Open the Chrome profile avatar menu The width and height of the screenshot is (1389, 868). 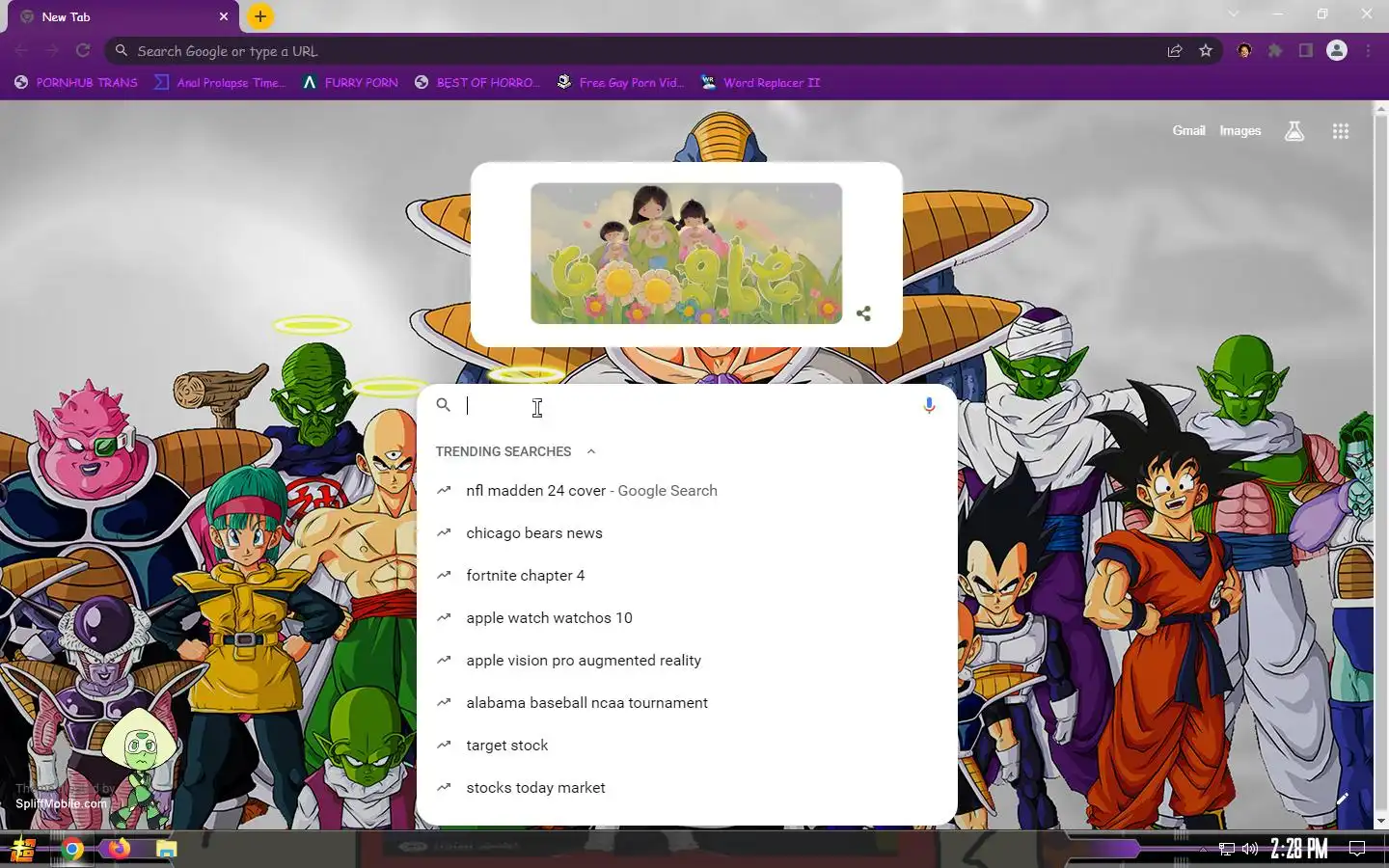tap(1337, 51)
